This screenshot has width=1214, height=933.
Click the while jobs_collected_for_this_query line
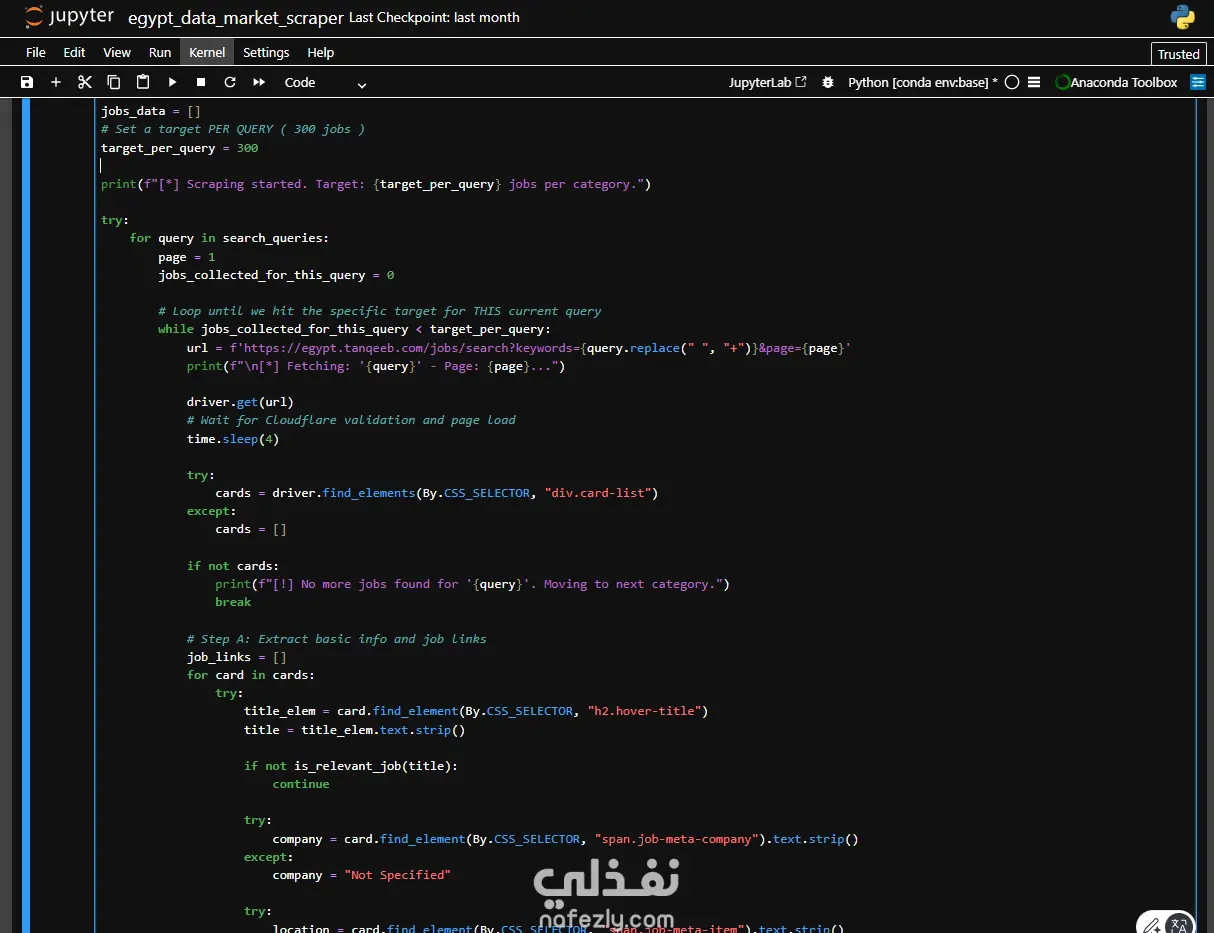(354, 329)
